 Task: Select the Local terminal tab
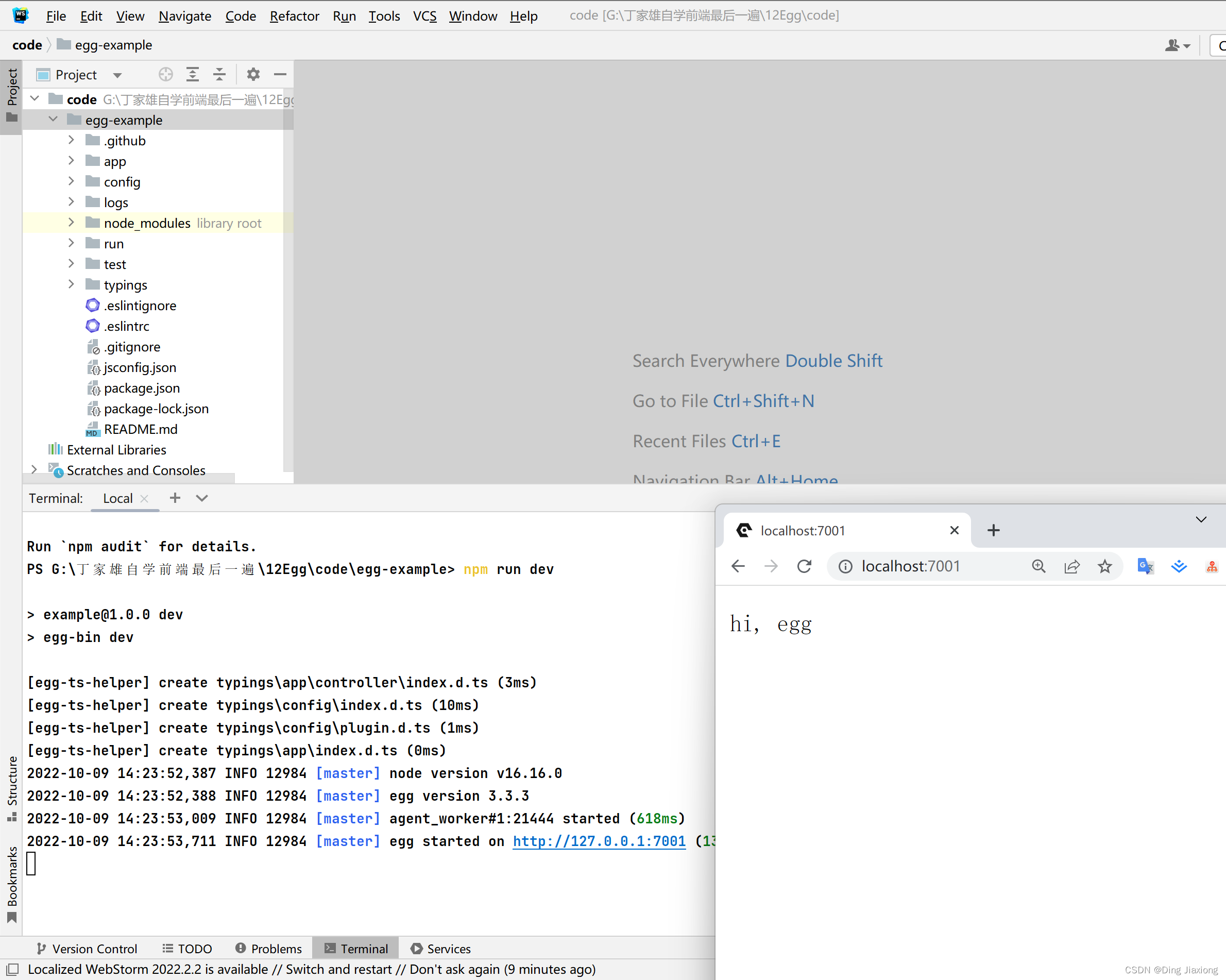(118, 498)
